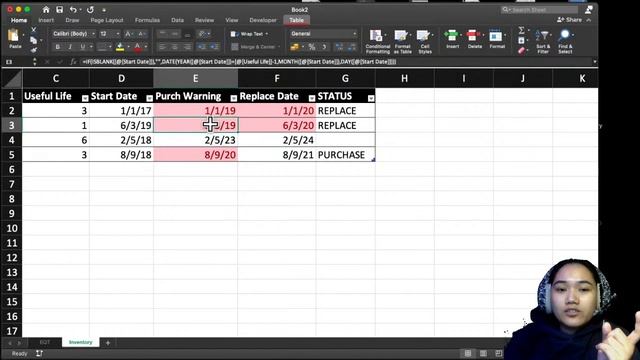Collapse the ribbon with the chevron
The width and height of the screenshot is (640, 360).
589,20
